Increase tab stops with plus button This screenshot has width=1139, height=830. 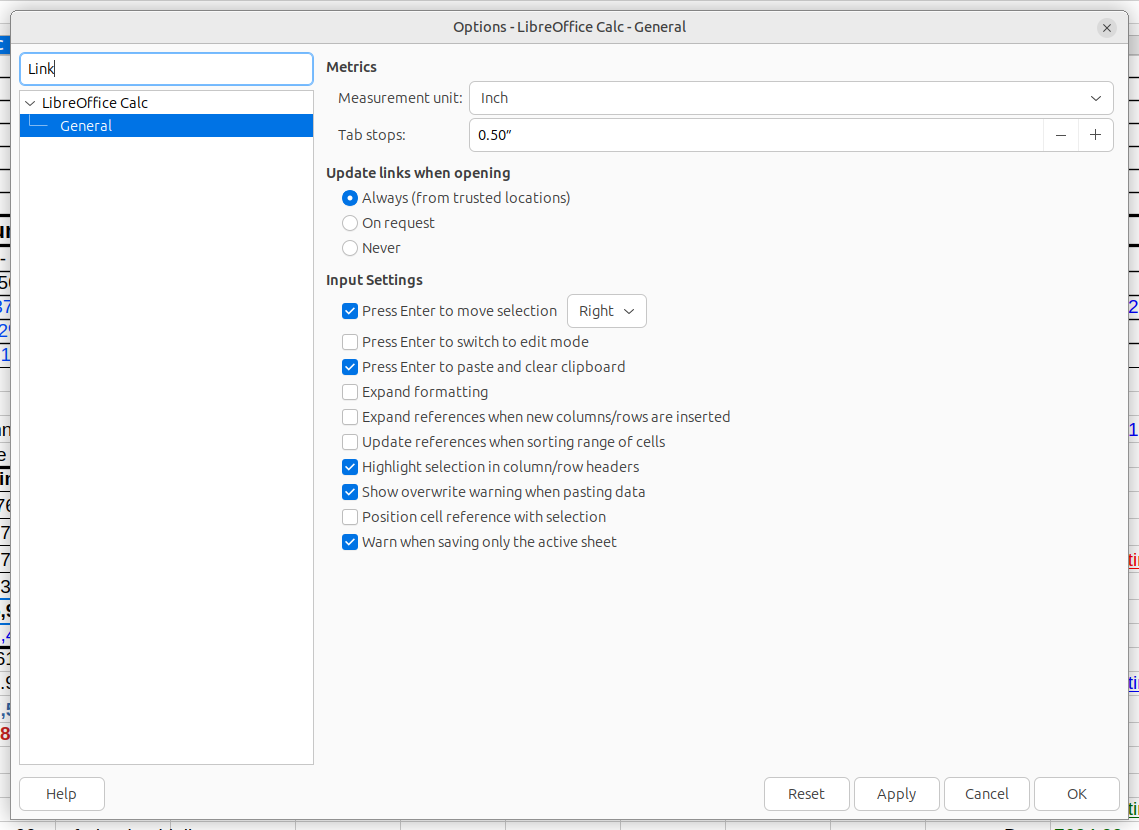[1095, 135]
